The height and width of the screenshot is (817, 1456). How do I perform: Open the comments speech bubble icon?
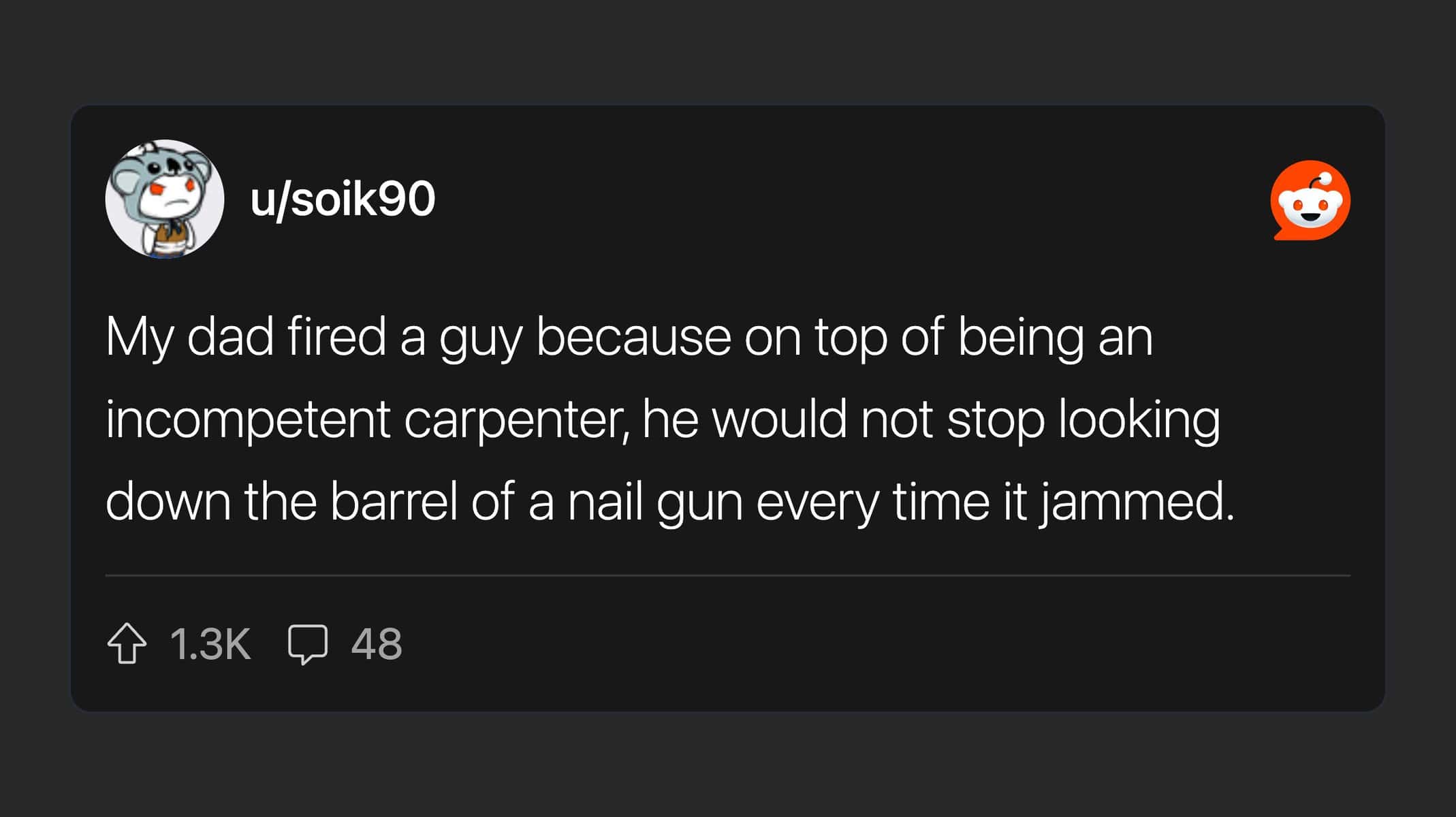pyautogui.click(x=308, y=643)
